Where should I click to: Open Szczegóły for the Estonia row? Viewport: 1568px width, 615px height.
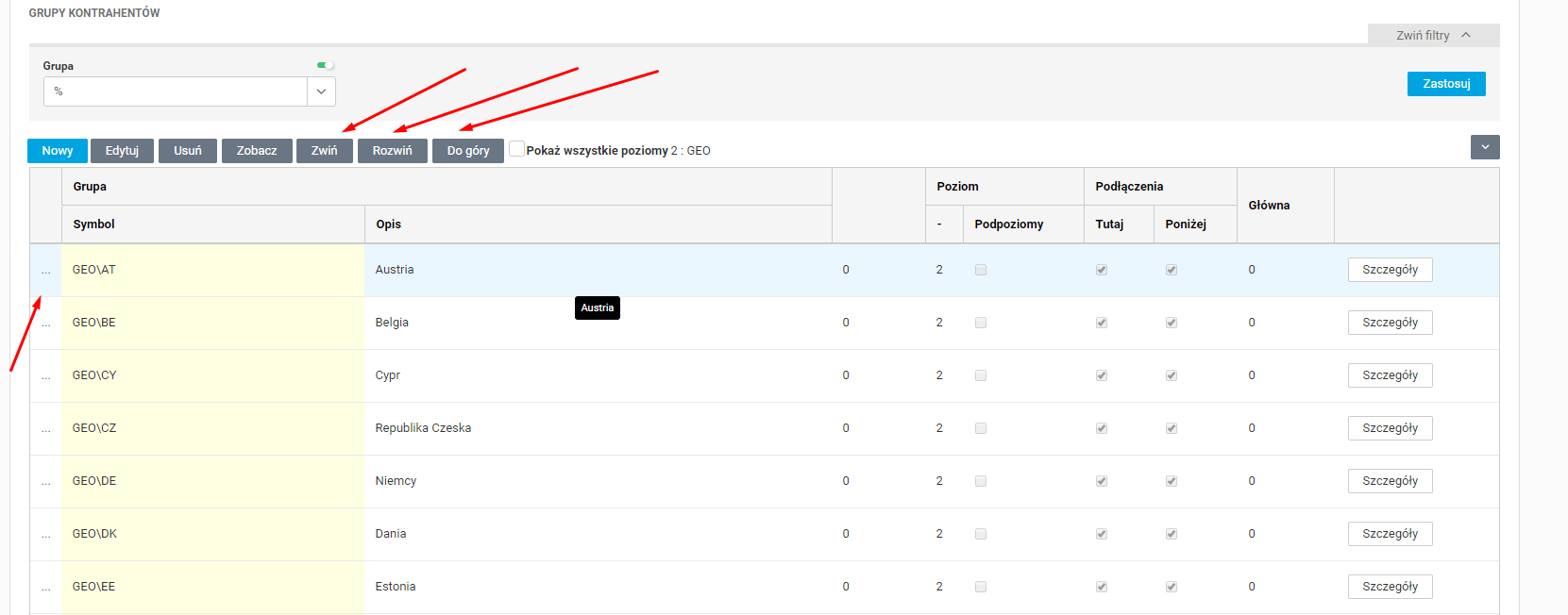coord(1390,587)
